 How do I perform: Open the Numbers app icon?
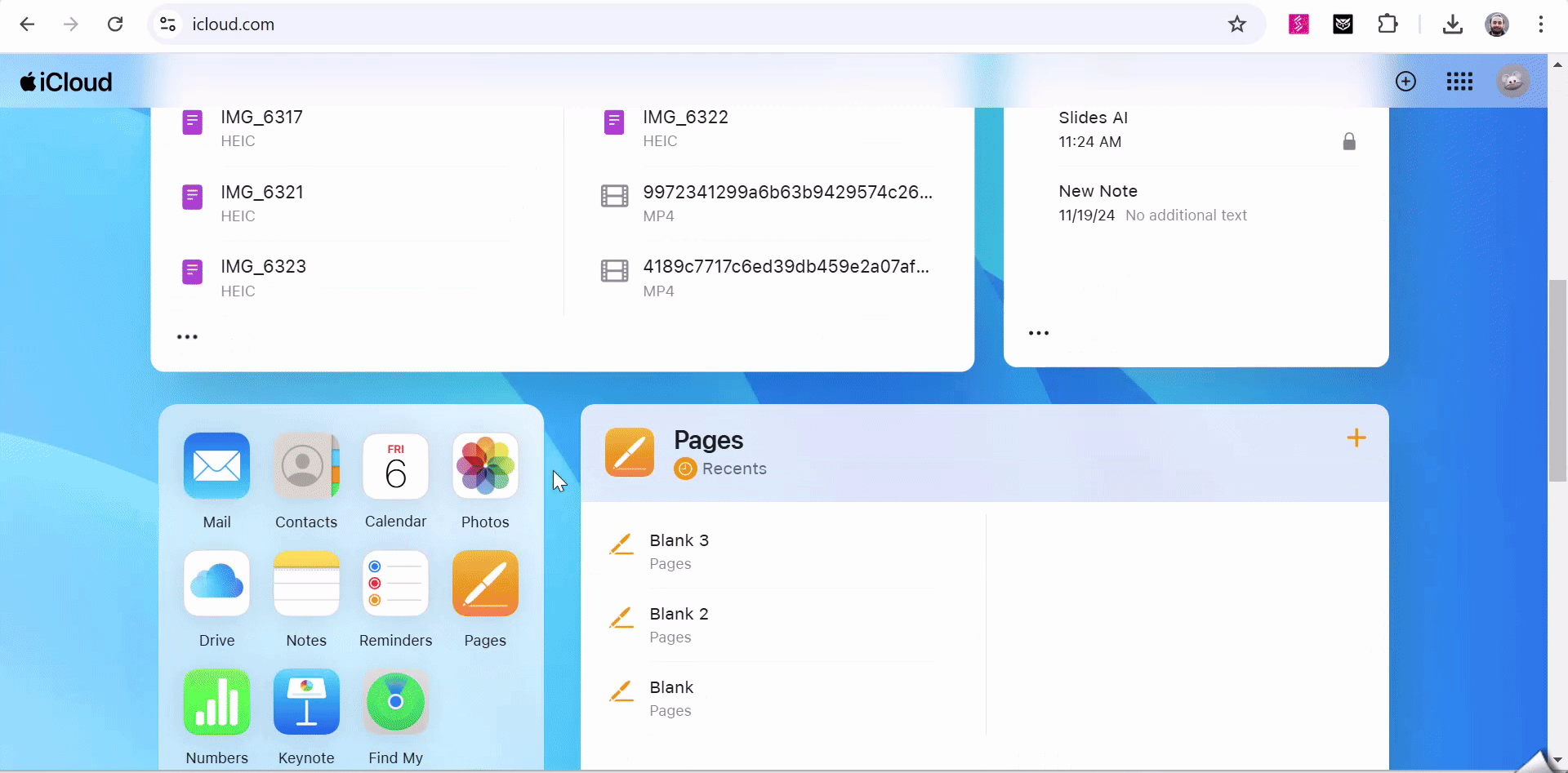[x=216, y=702]
